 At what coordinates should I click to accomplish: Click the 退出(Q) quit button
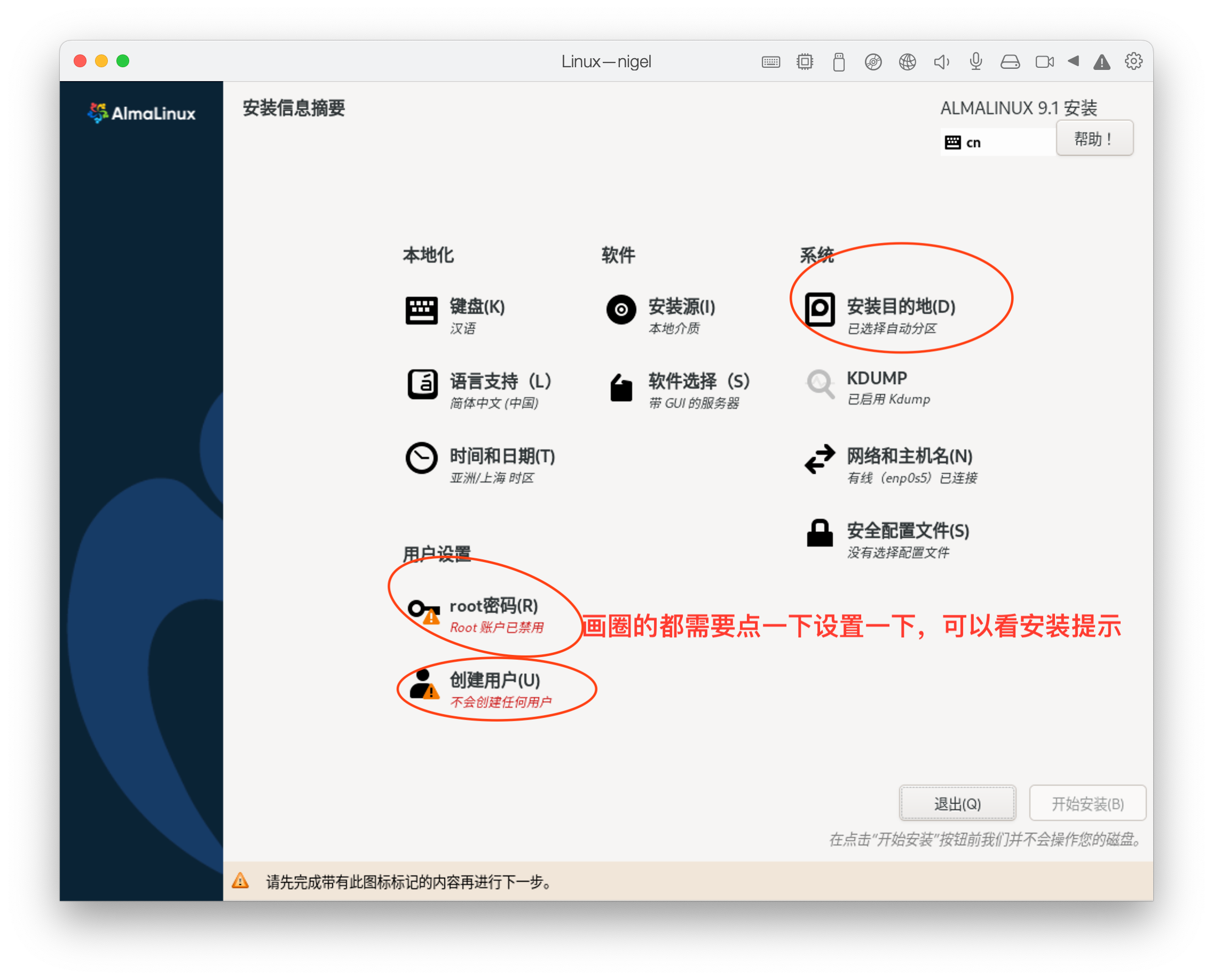click(957, 803)
